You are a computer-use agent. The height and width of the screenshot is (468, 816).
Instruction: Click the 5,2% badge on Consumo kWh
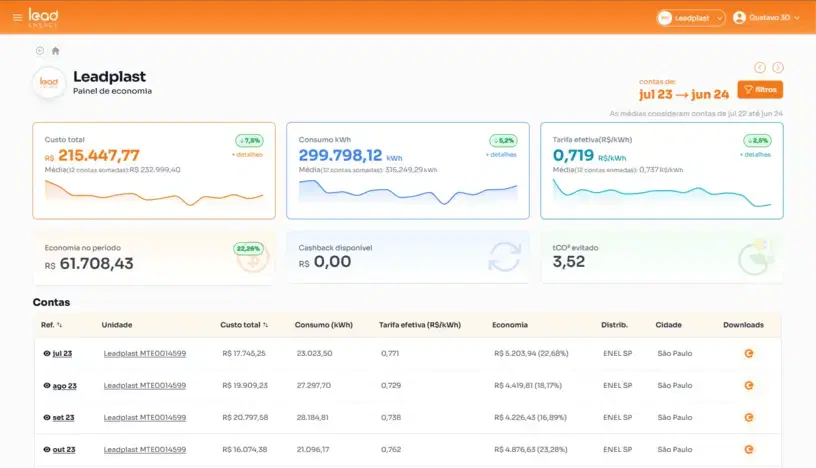point(503,141)
